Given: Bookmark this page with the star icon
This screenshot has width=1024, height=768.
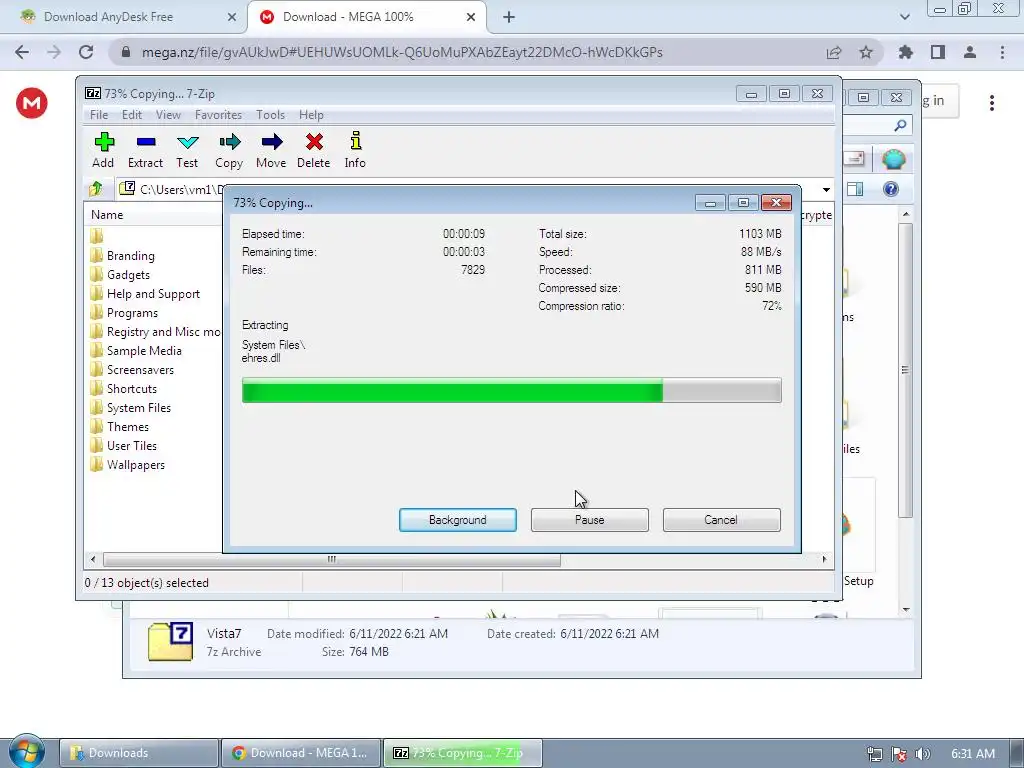Looking at the screenshot, I should tap(866, 52).
